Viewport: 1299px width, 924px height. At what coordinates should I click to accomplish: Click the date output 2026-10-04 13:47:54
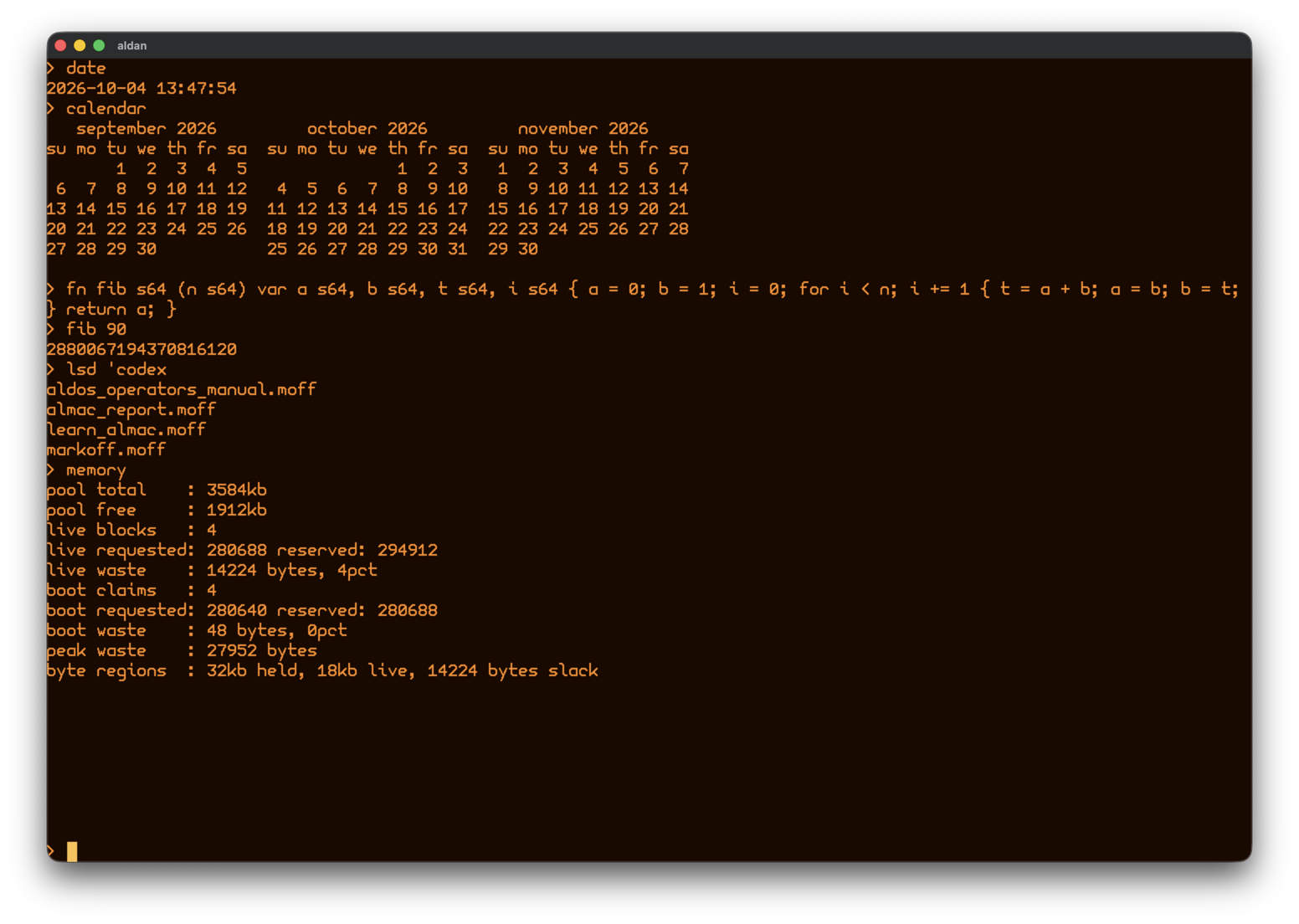pyautogui.click(x=141, y=89)
